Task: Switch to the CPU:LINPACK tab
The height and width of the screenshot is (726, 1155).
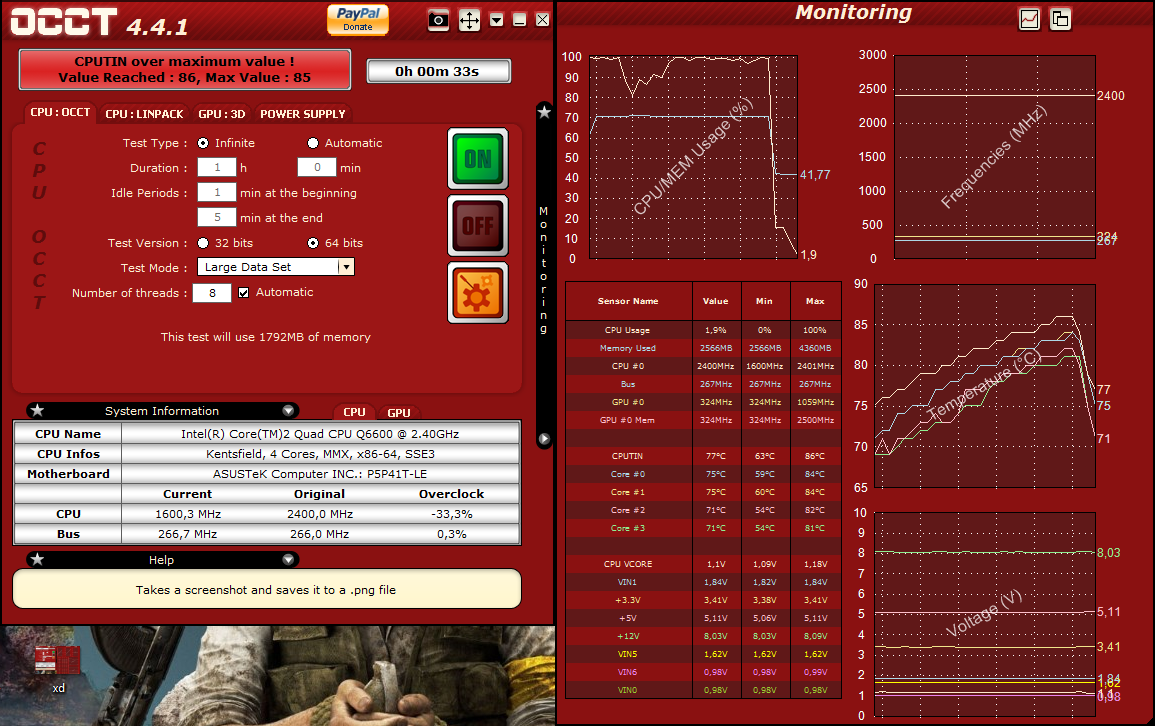Action: coord(144,114)
